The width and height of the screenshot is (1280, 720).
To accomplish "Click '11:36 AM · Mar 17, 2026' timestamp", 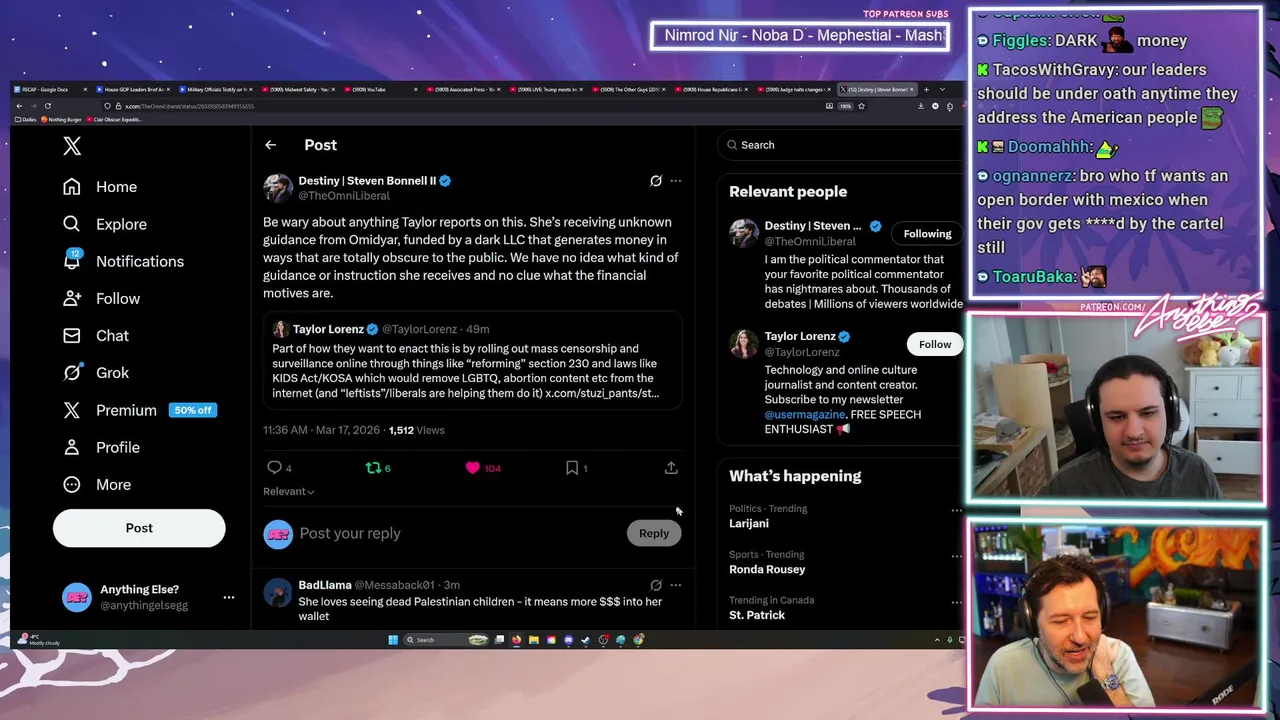I will pos(321,430).
